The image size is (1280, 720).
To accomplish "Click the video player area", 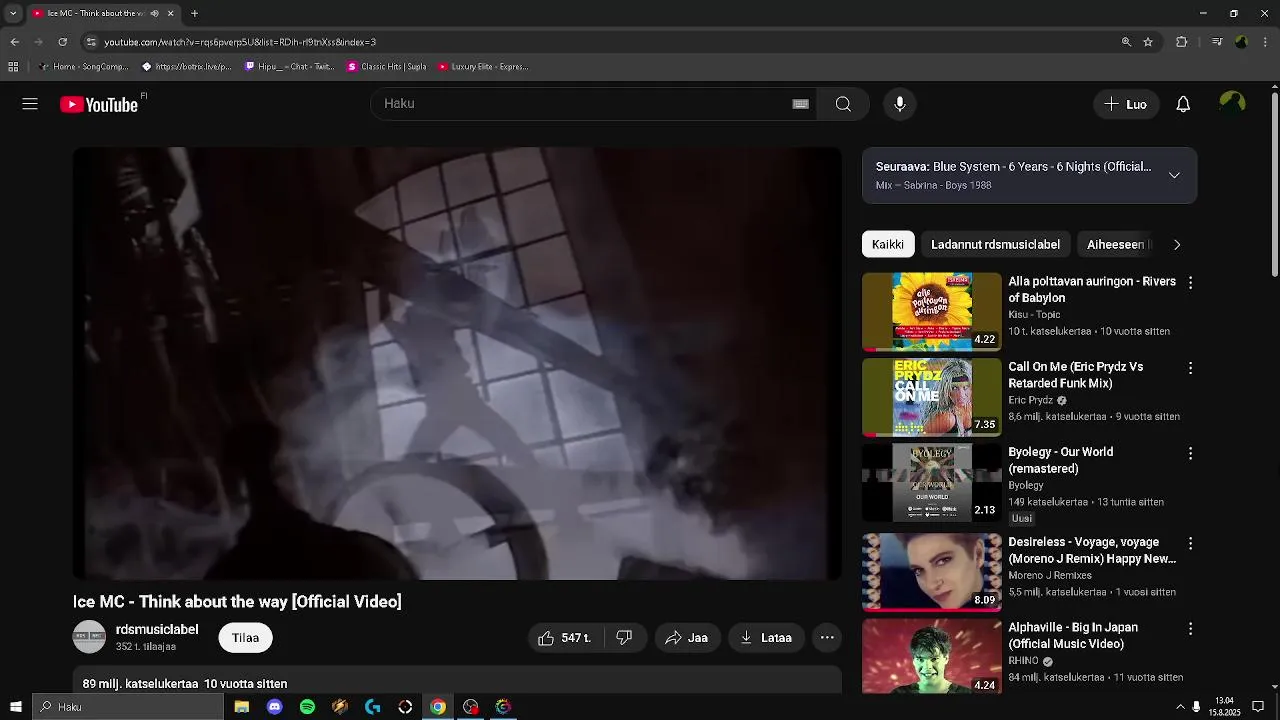I will point(457,364).
